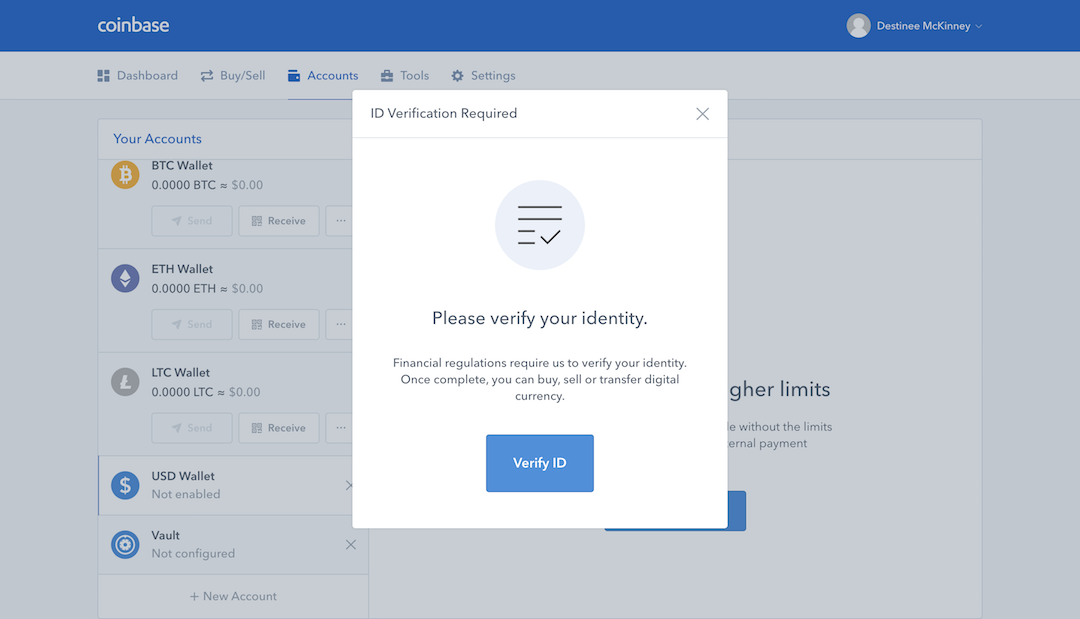Viewport: 1080px width, 619px height.
Task: Open the Buy/Sell tab
Action: pos(233,76)
